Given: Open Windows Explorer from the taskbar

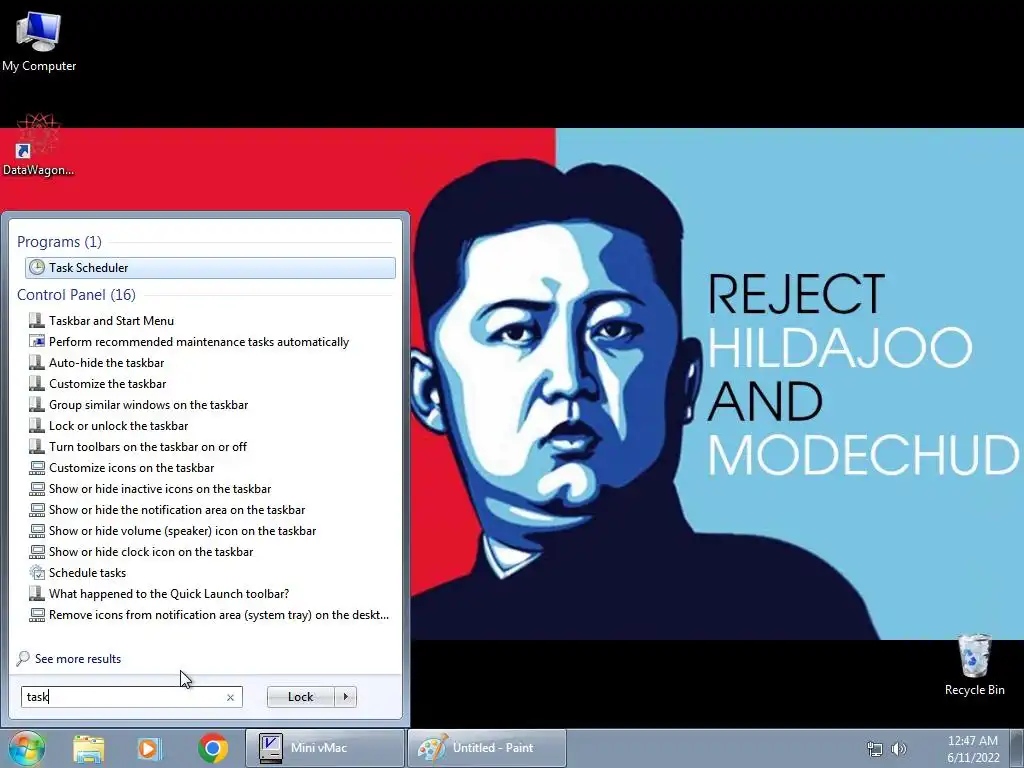Looking at the screenshot, I should point(89,748).
